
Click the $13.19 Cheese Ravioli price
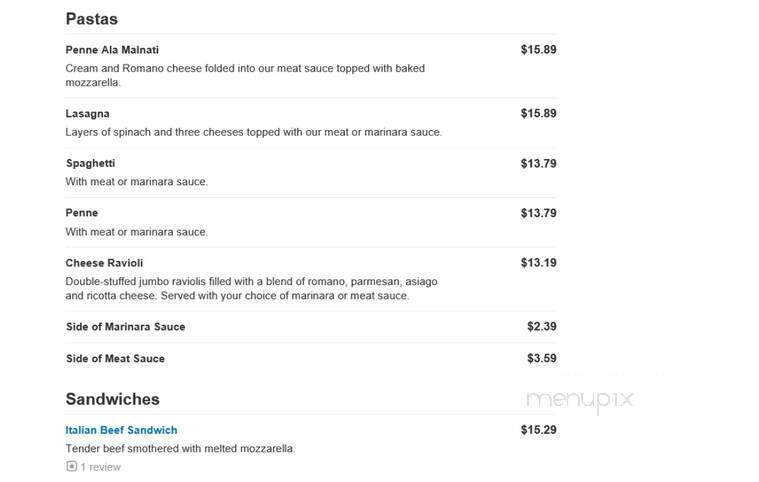538,263
